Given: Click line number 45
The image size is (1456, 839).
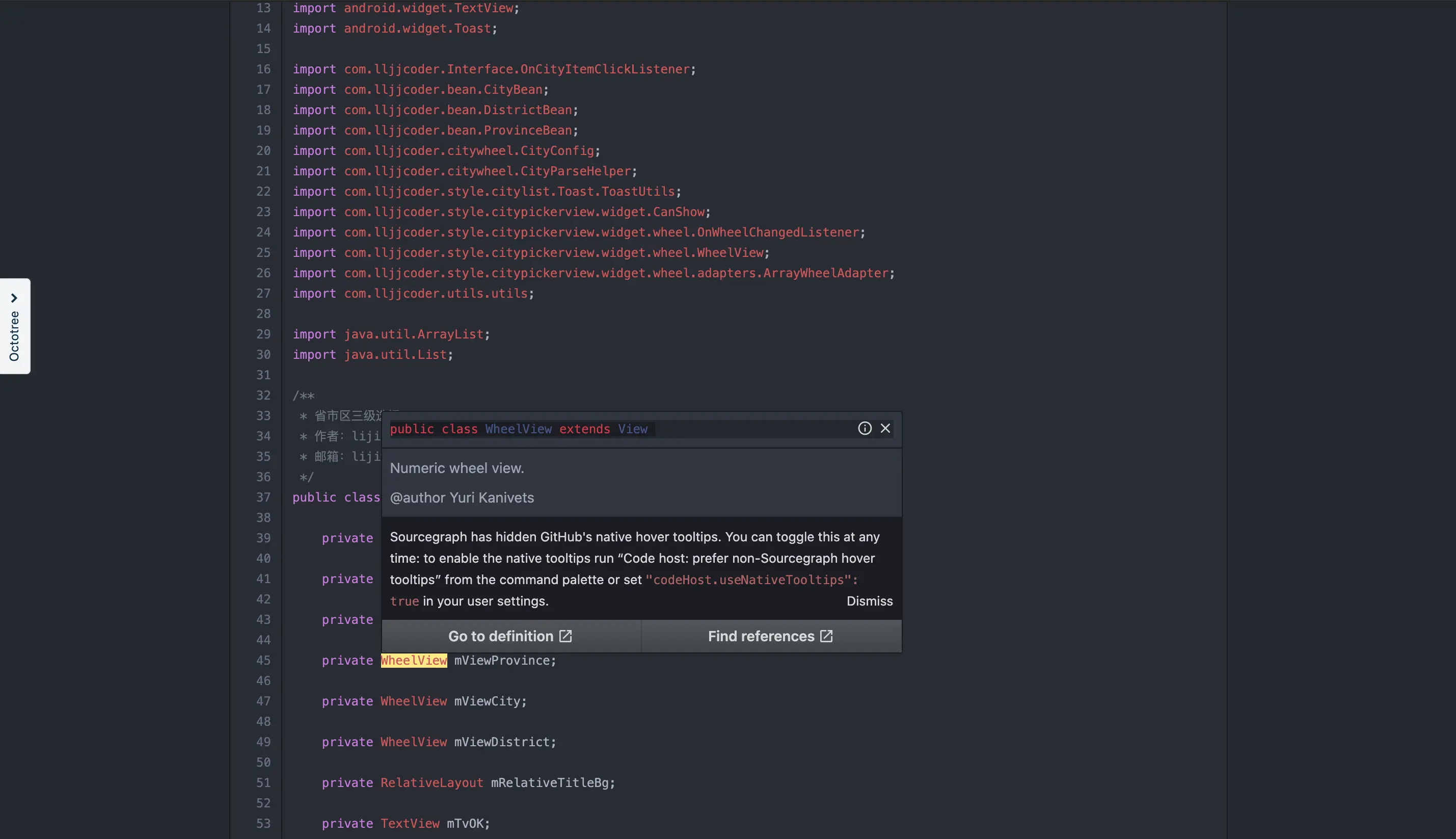Looking at the screenshot, I should coord(263,661).
